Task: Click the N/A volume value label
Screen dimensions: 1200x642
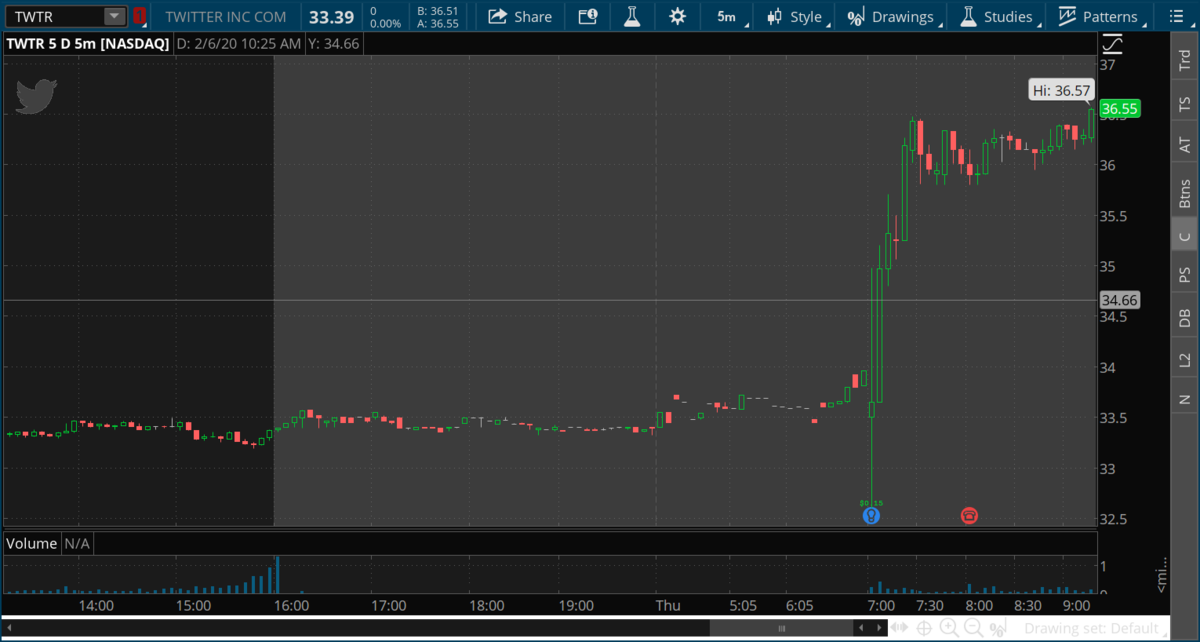Action: (78, 544)
